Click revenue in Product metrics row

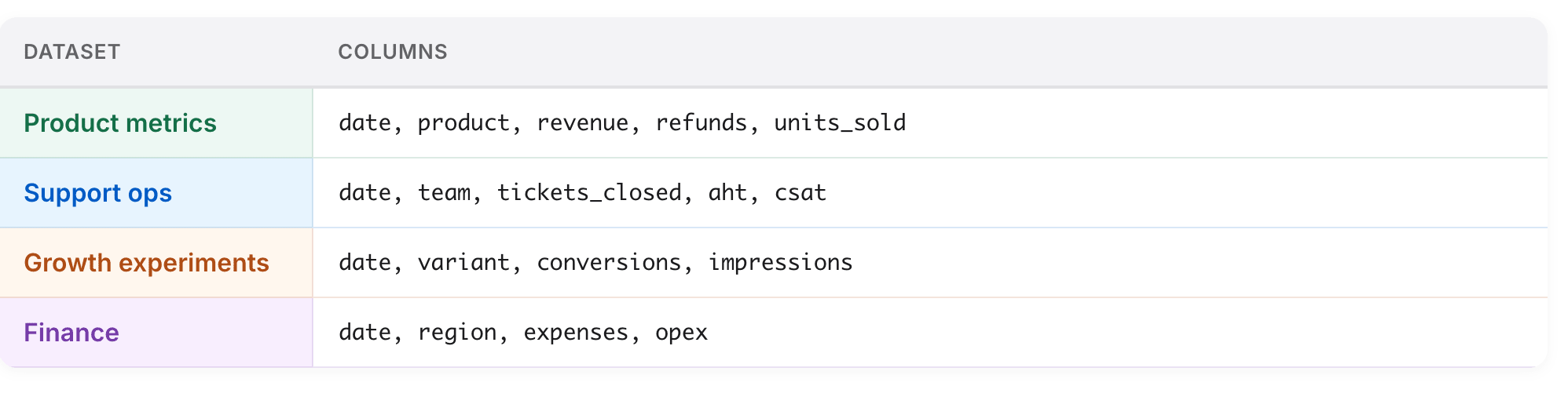tap(582, 123)
